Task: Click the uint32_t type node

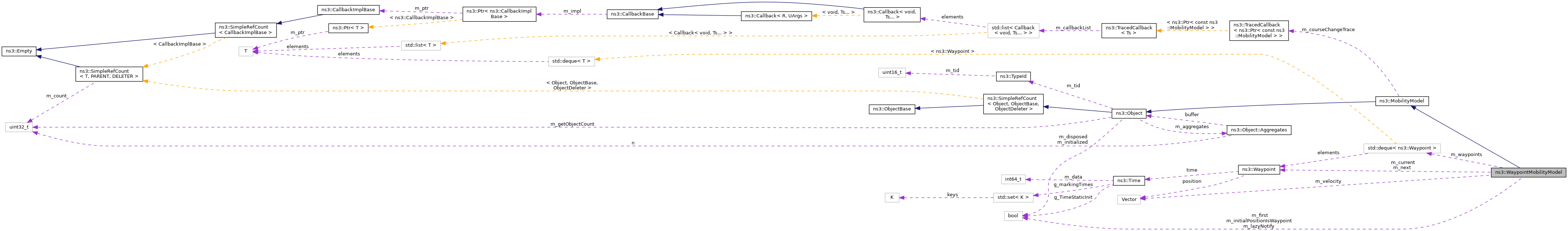Action: pyautogui.click(x=19, y=127)
